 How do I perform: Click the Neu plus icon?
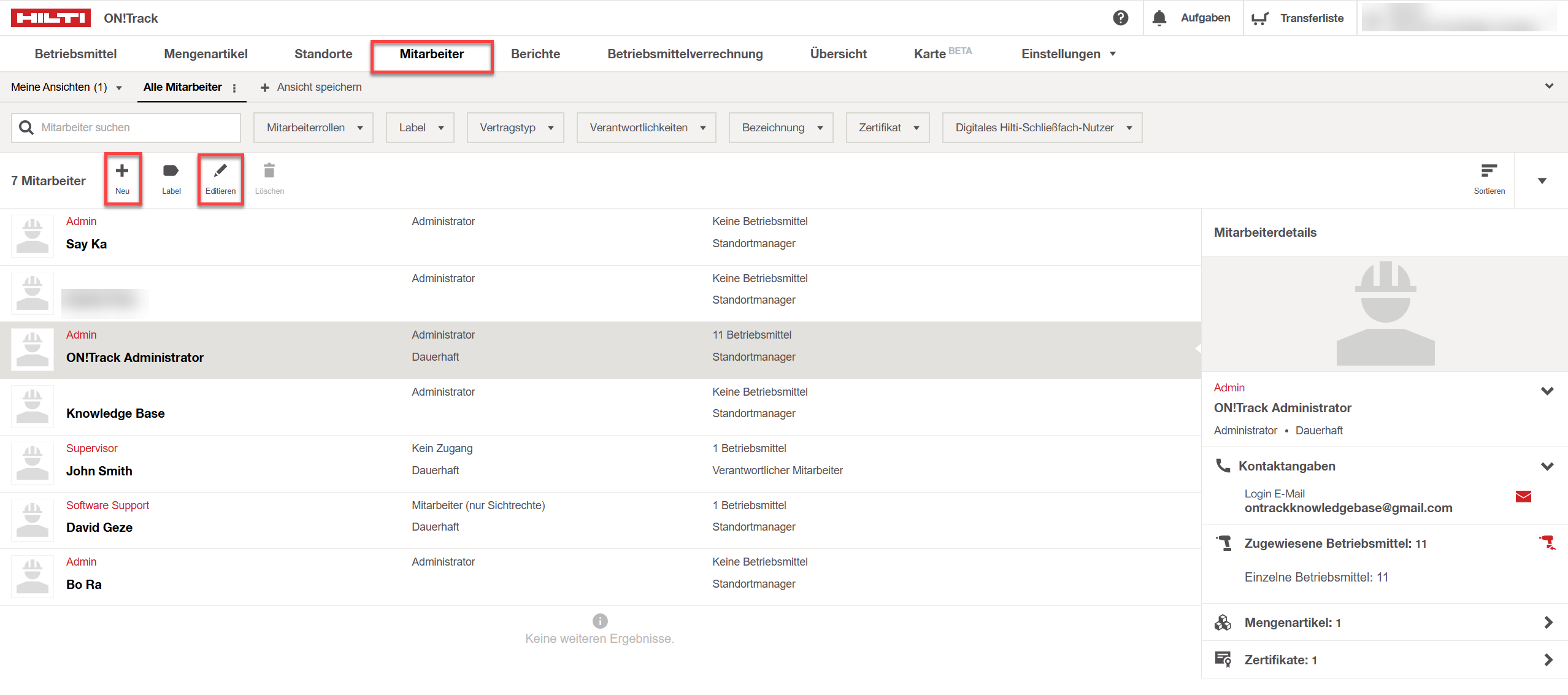pyautogui.click(x=122, y=171)
